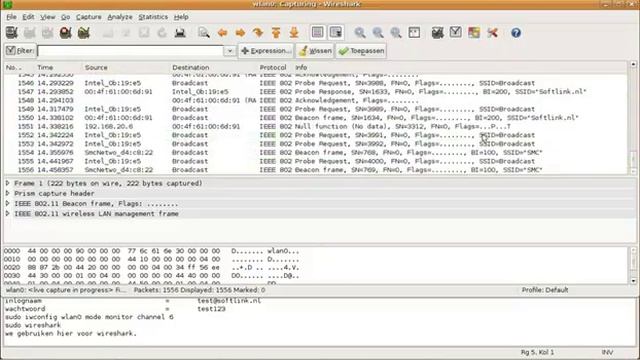The width and height of the screenshot is (640, 360).
Task: Expand wireless LAN management frame node
Action: tap(8, 213)
